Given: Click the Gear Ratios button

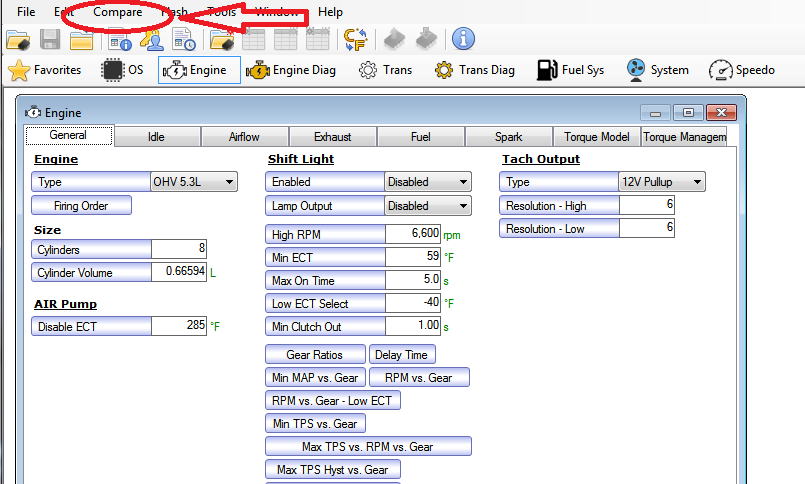Looking at the screenshot, I should coord(314,355).
